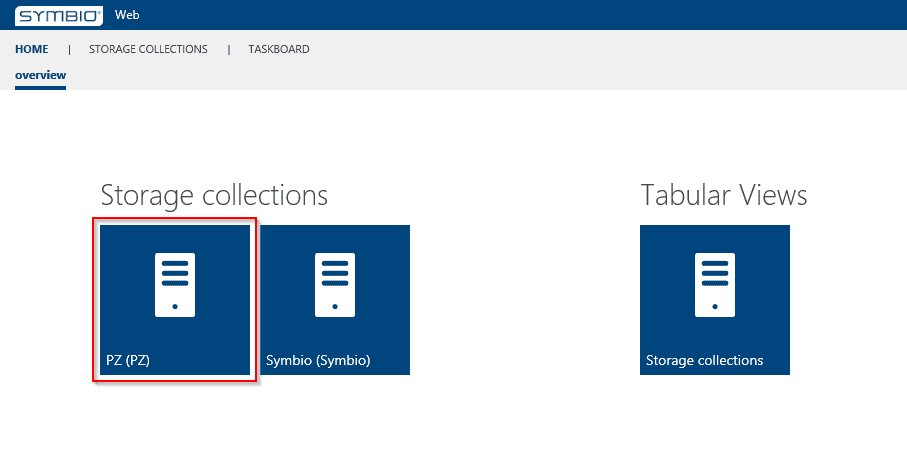Click the server icon in Symbio tile
The height and width of the screenshot is (466, 907).
335,283
